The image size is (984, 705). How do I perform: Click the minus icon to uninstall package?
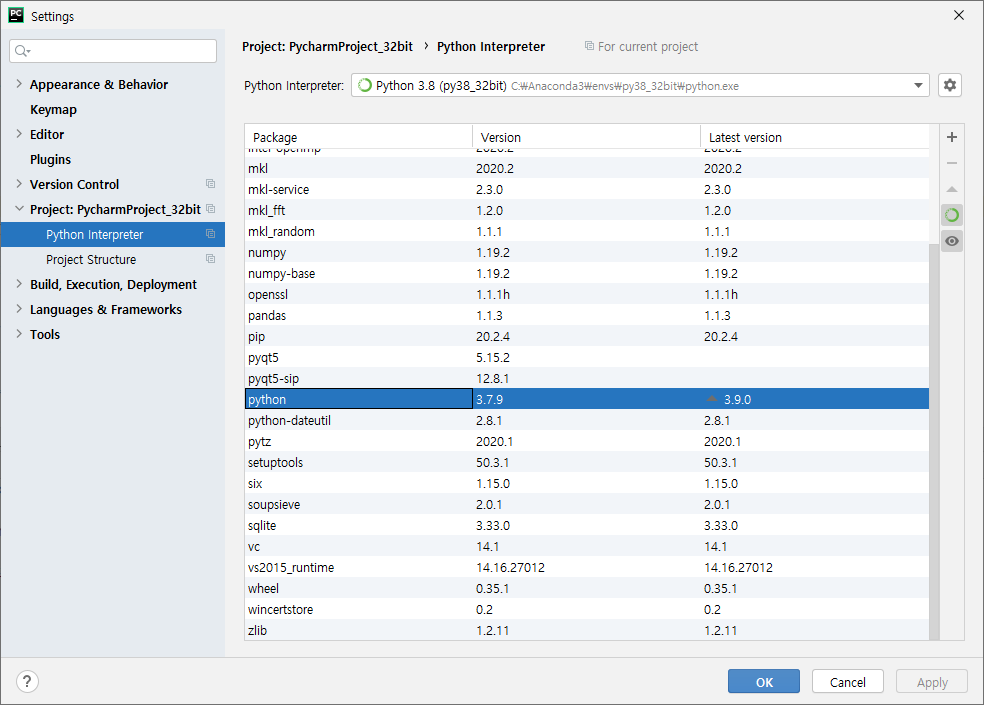pos(951,163)
